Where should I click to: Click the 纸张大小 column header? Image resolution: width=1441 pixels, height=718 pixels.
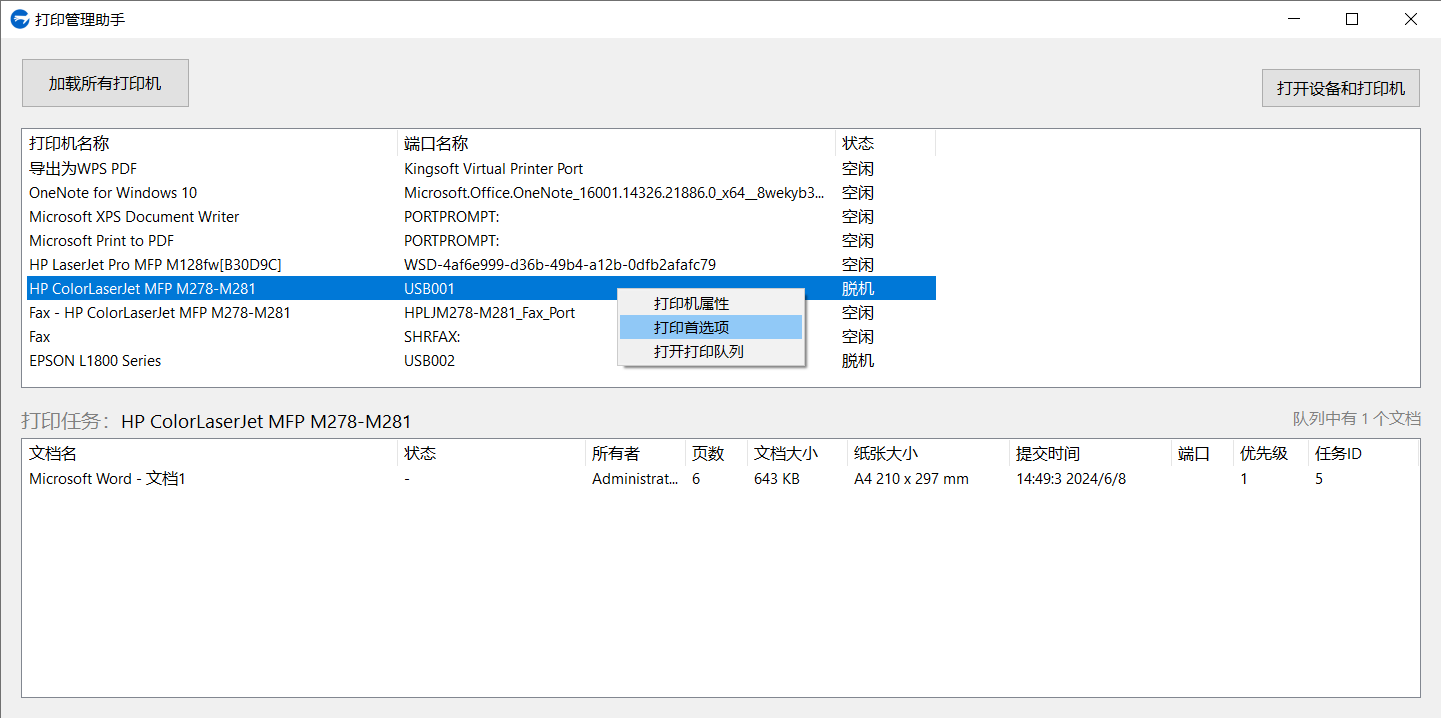pos(928,453)
